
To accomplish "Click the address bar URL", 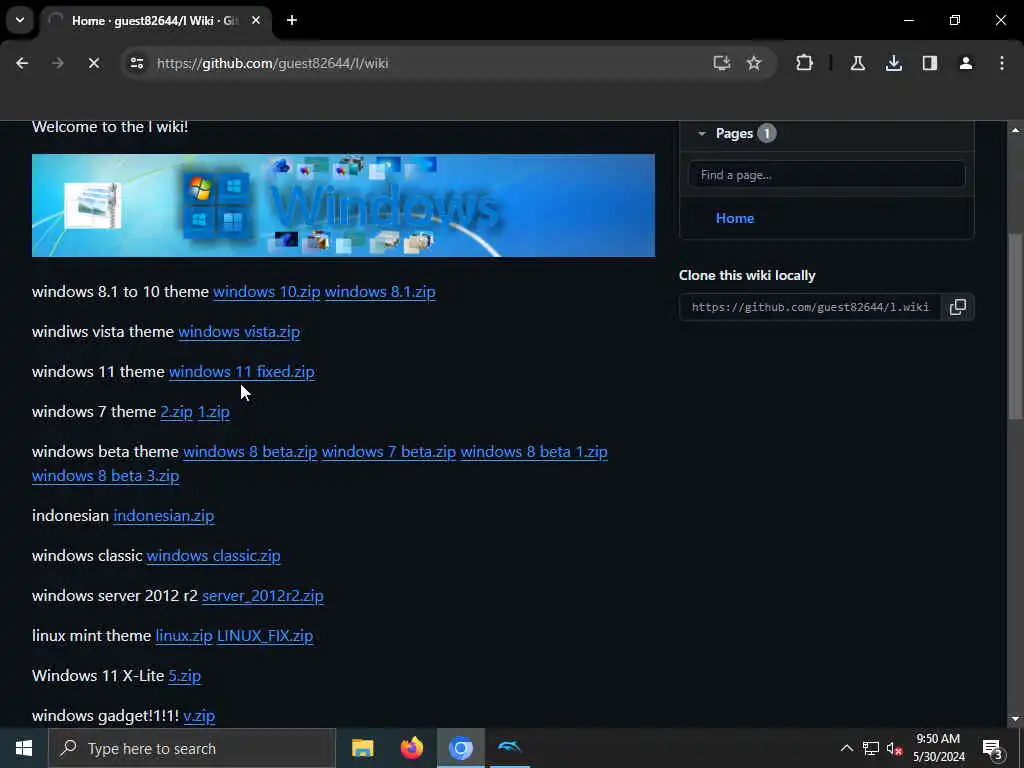I will point(272,63).
